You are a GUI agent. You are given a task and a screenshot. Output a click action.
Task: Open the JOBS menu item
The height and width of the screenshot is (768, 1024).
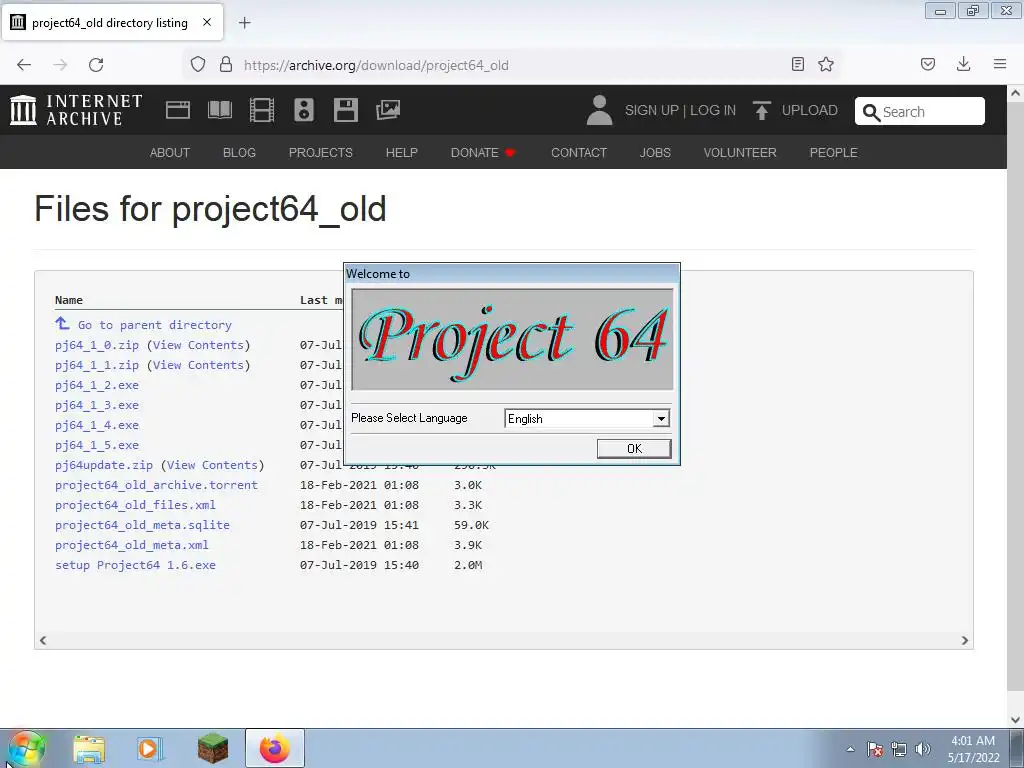(655, 153)
